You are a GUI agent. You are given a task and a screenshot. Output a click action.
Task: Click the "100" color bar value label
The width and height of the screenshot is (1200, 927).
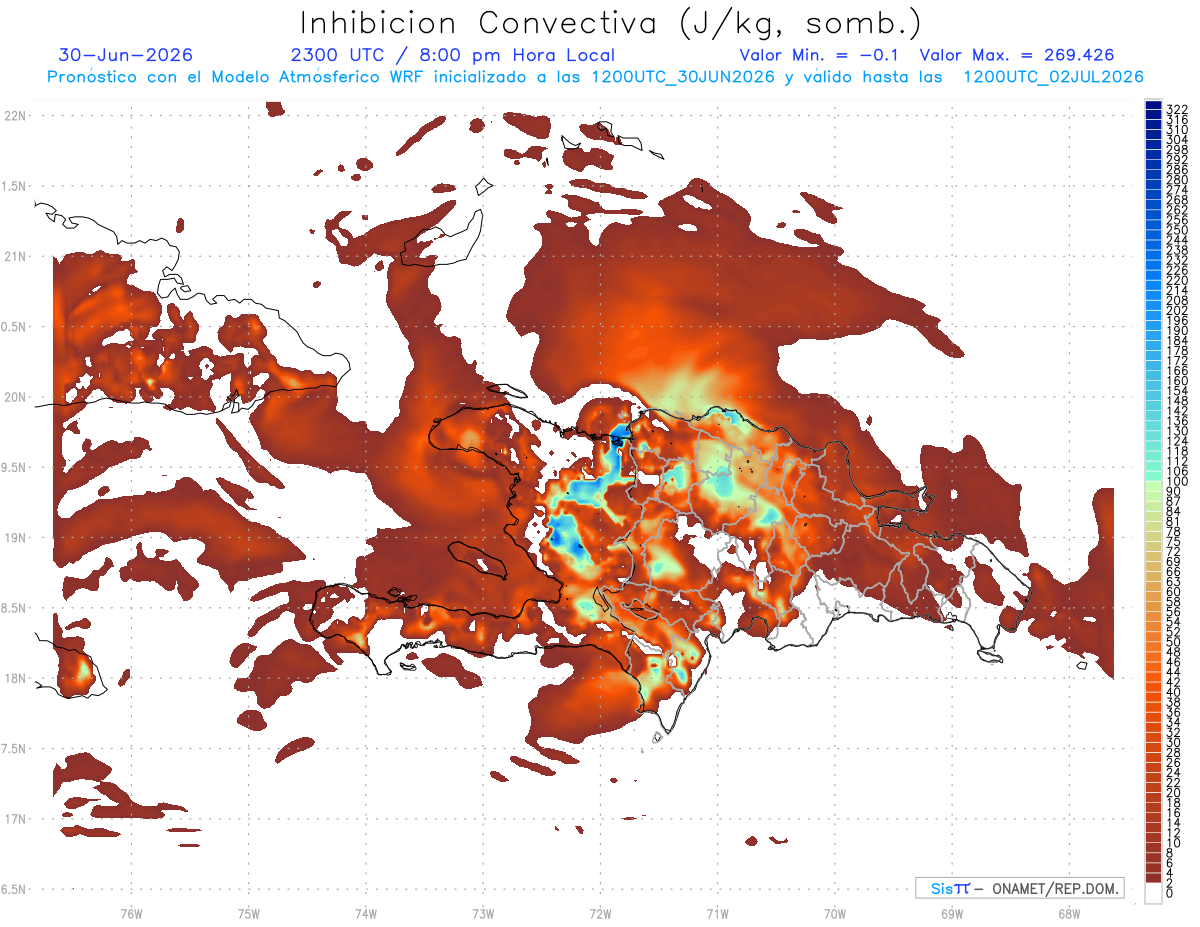point(1177,482)
